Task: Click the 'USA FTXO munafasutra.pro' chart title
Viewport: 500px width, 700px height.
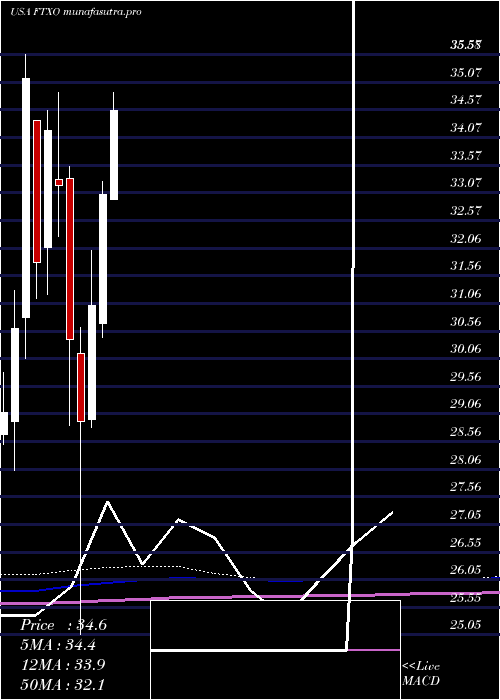Action: [x=75, y=12]
